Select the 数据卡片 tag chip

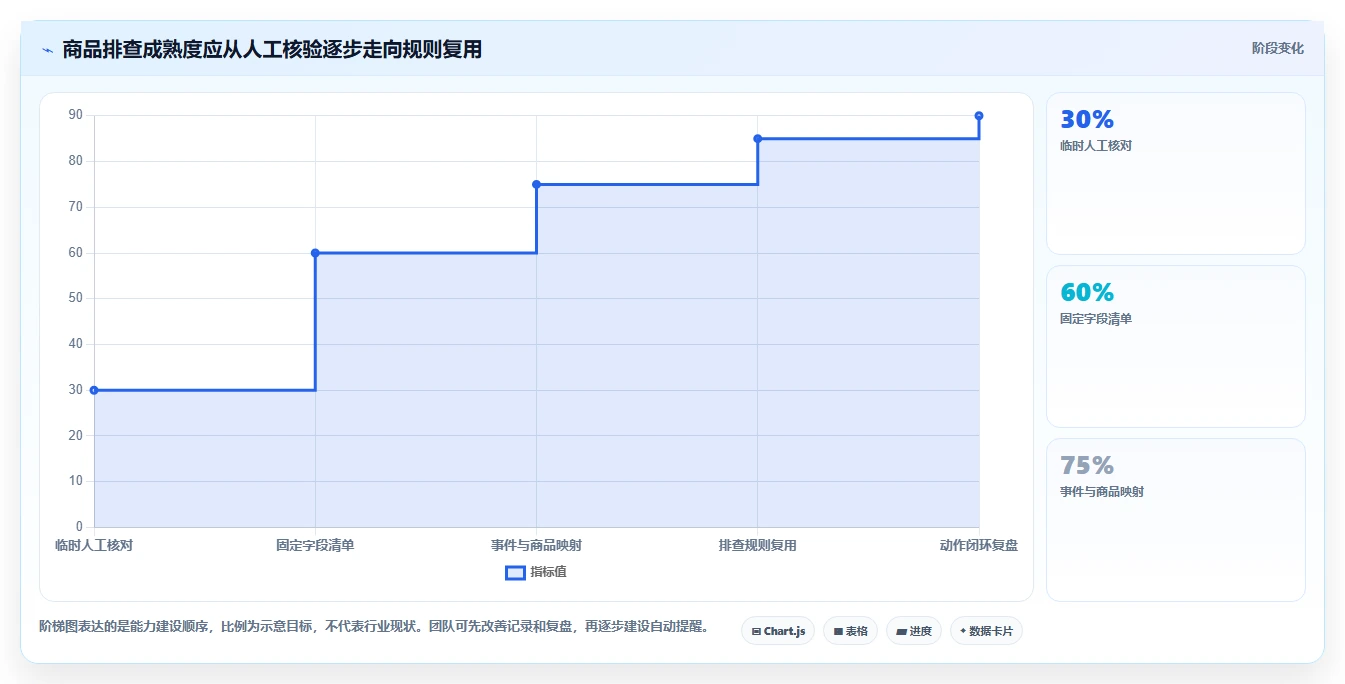pyautogui.click(x=986, y=631)
